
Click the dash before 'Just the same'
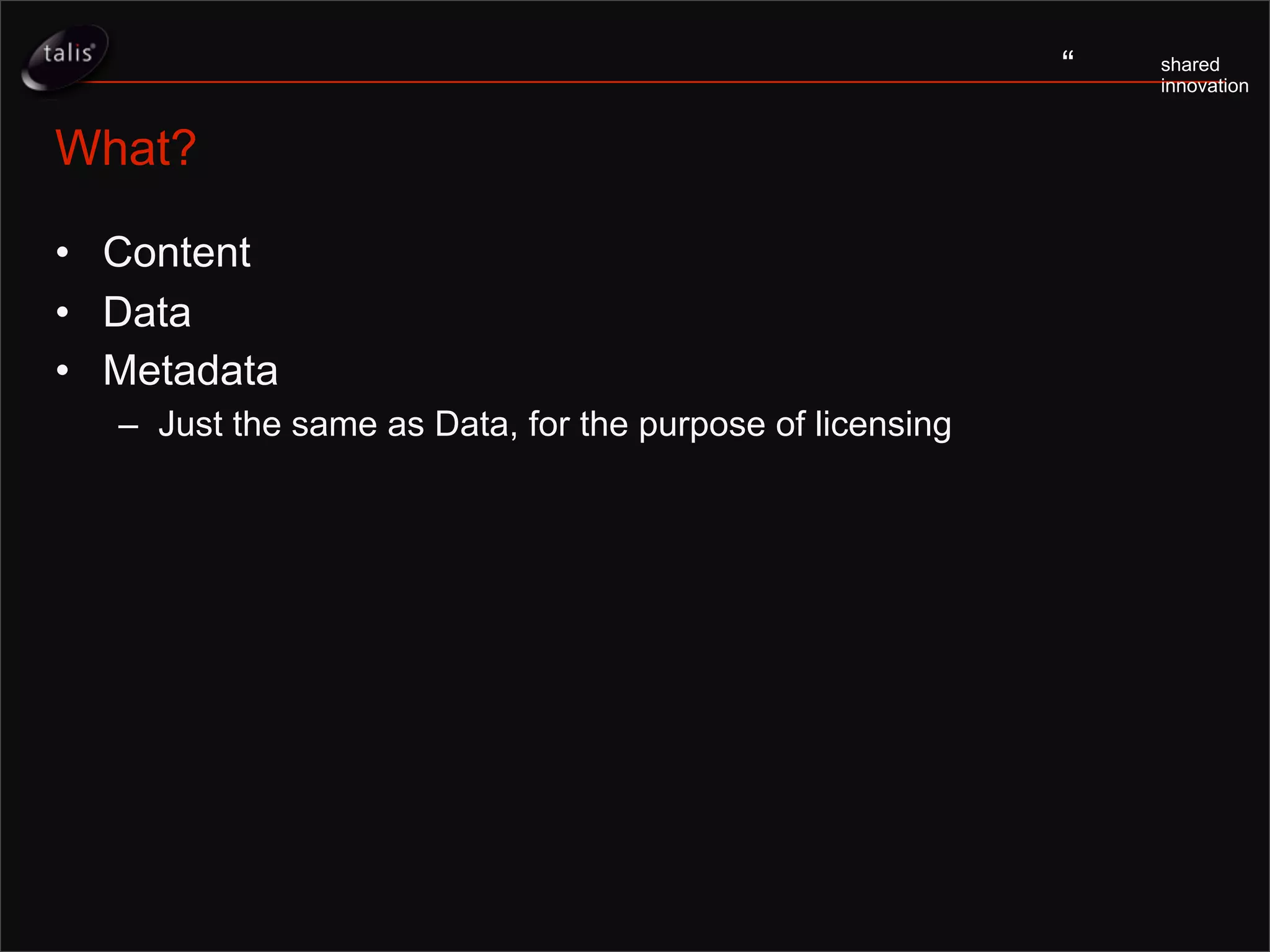128,427
